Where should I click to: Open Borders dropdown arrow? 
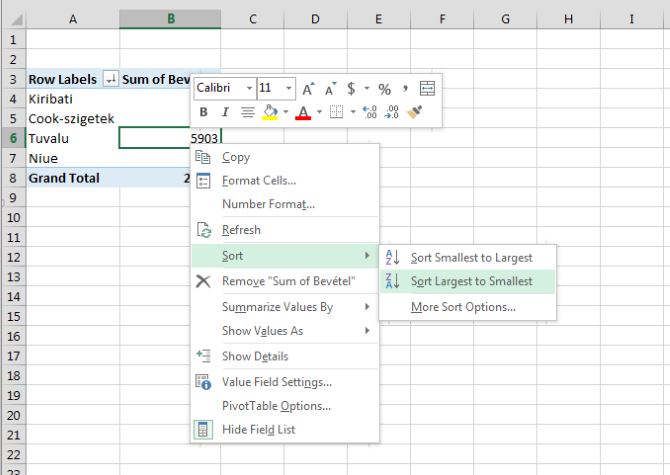click(x=353, y=112)
